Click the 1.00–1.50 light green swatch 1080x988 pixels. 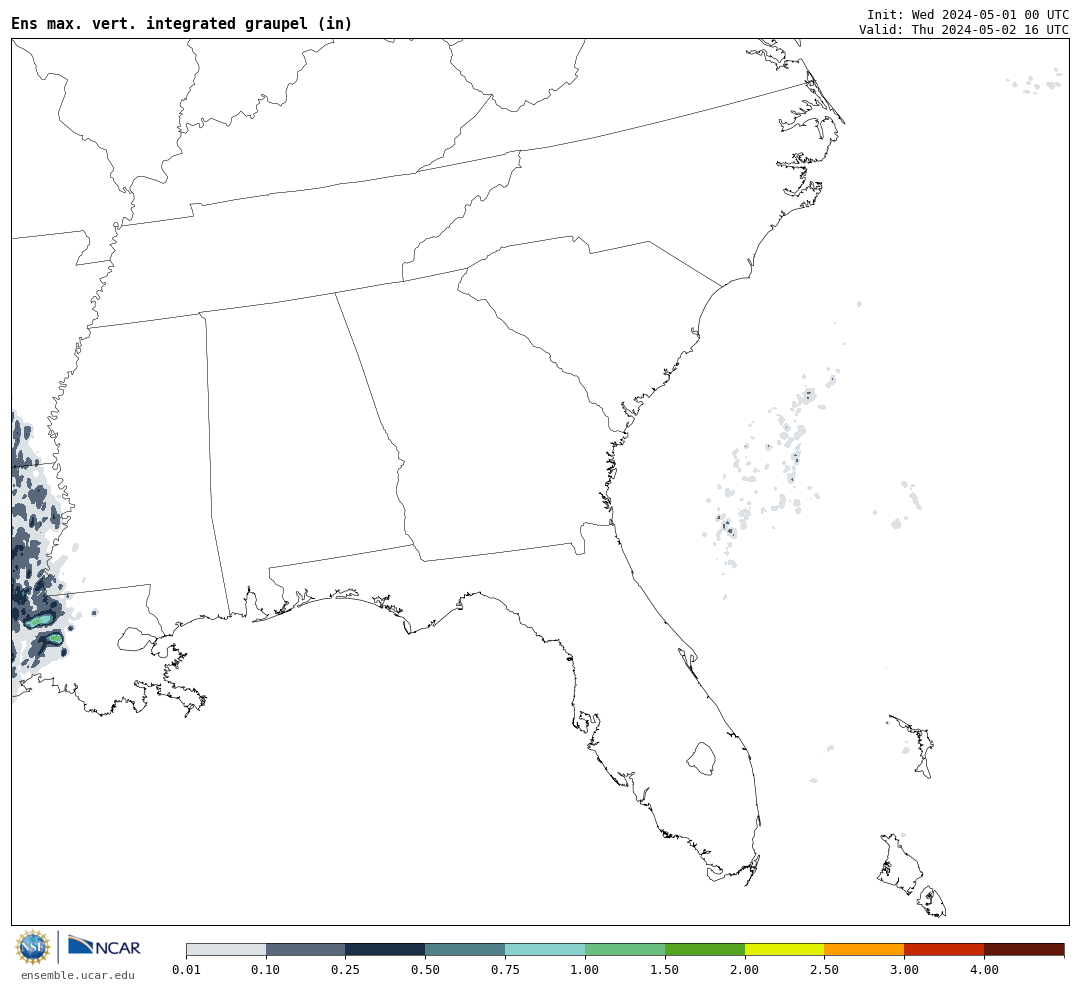625,950
